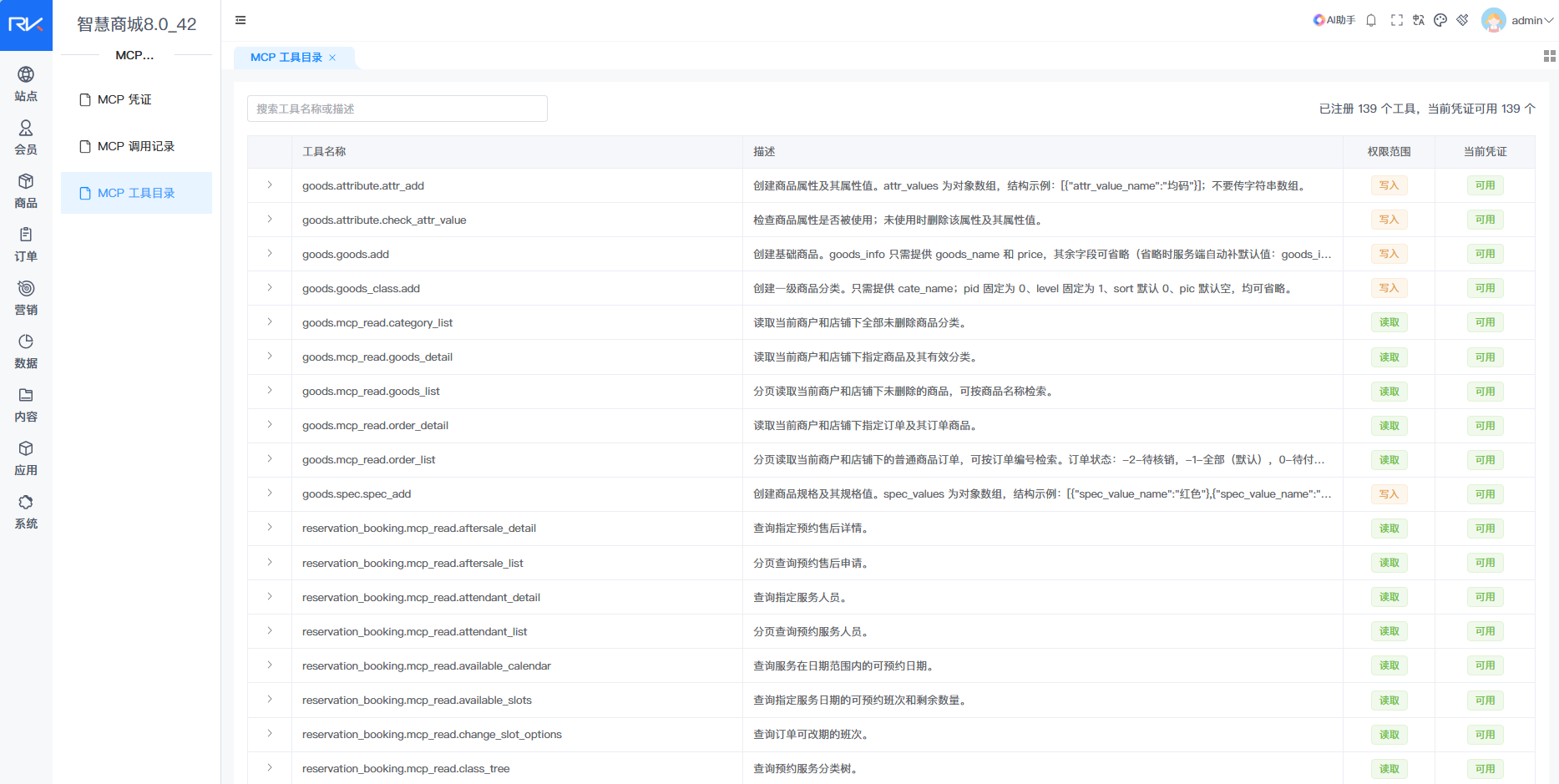Viewport: 1559px width, 784px height.
Task: Open notifications bell
Action: [1371, 20]
